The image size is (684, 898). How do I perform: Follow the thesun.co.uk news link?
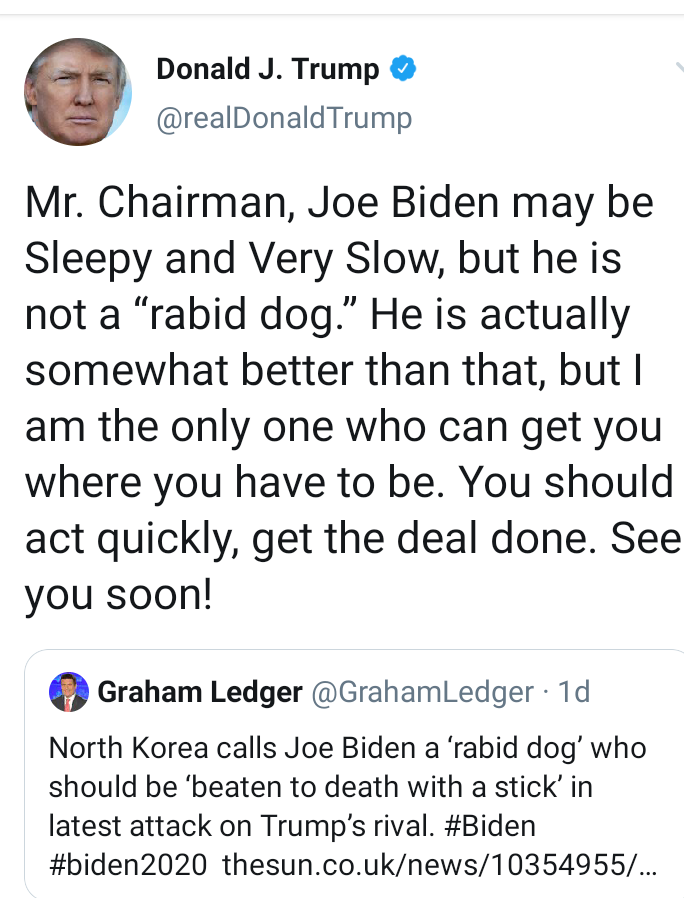point(439,865)
